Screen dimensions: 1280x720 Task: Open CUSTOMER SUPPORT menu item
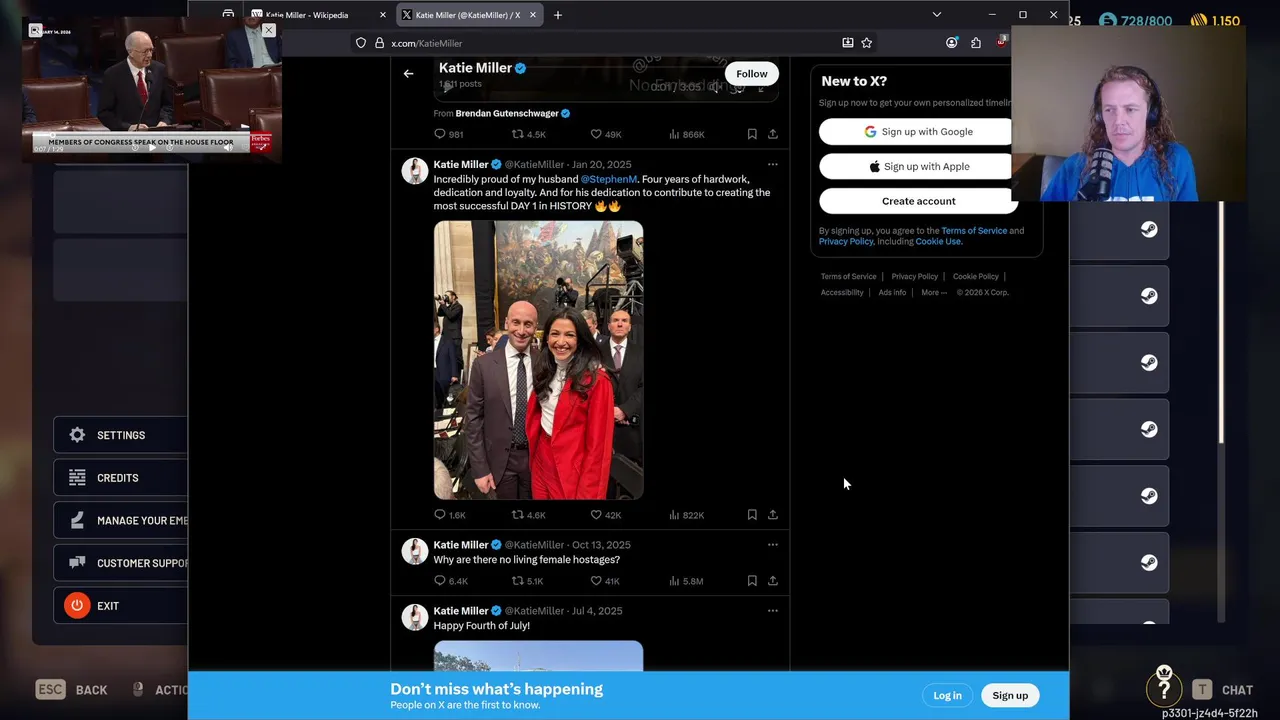(x=121, y=563)
